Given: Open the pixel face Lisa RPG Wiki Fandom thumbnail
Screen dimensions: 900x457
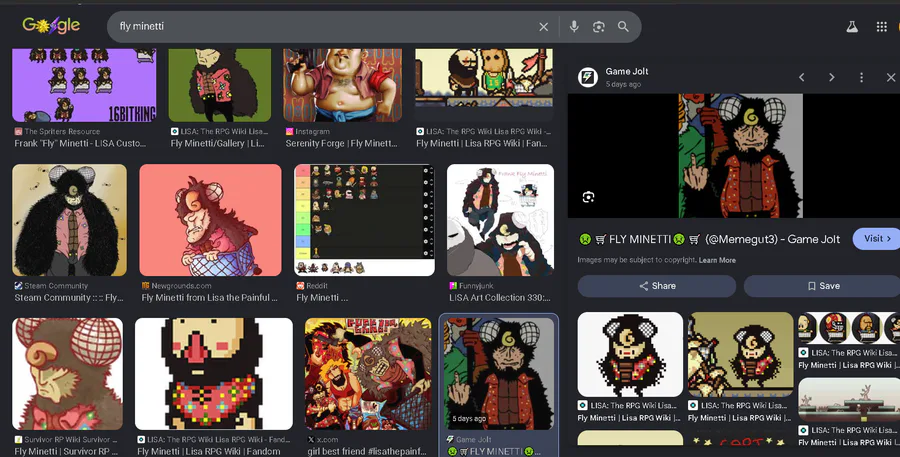Looking at the screenshot, I should coord(214,374).
